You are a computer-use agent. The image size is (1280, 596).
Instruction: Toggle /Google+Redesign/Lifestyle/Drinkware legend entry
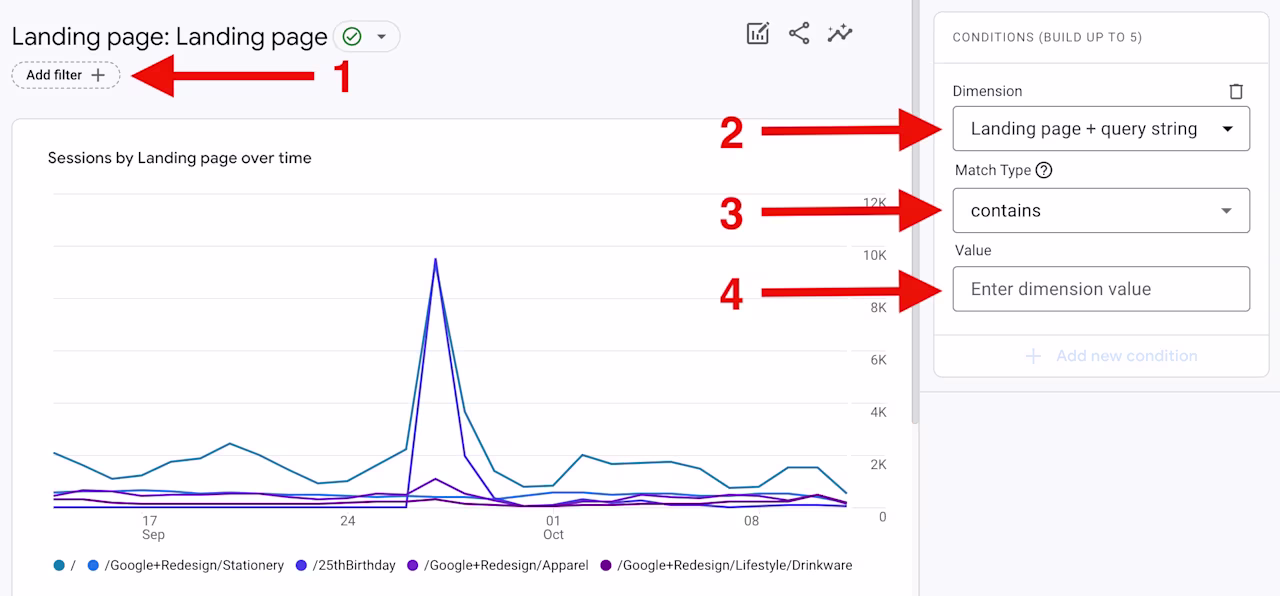pyautogui.click(x=726, y=565)
